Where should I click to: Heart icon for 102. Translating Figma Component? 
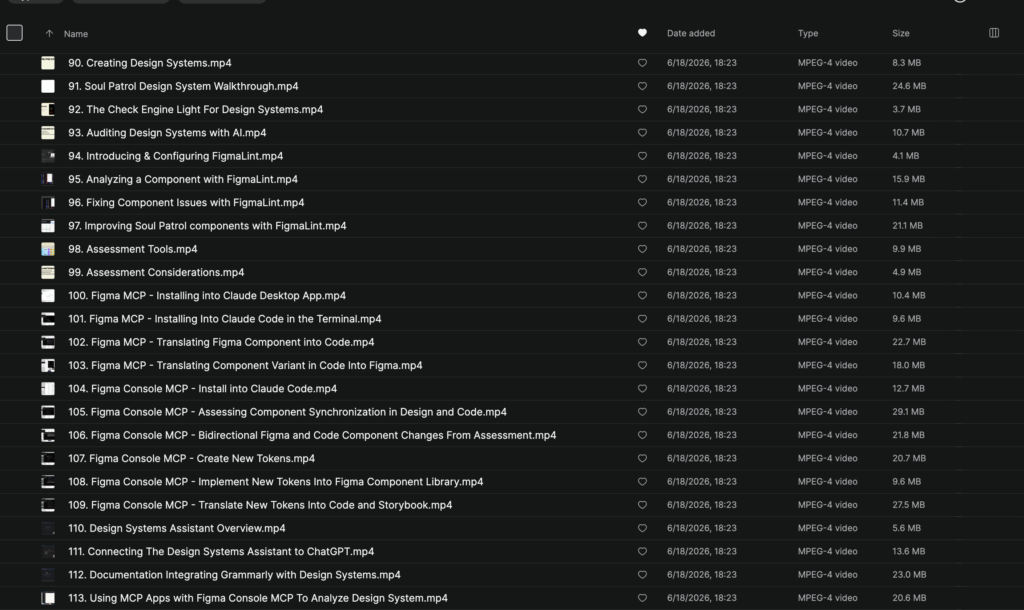pyautogui.click(x=642, y=342)
